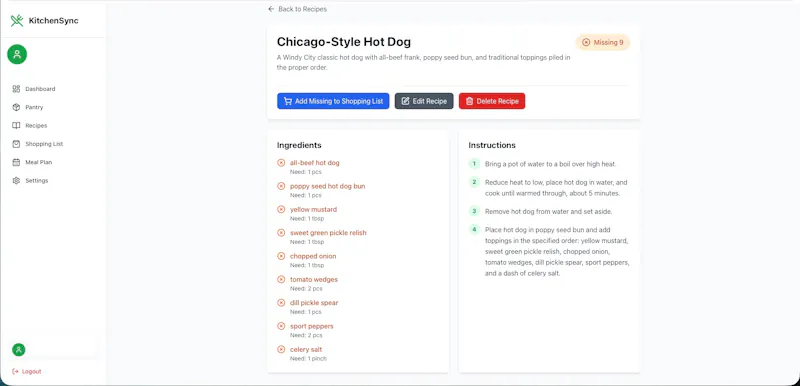Click the trash icon on Delete Recipe
Screen dimensions: 800x386
coord(469,101)
